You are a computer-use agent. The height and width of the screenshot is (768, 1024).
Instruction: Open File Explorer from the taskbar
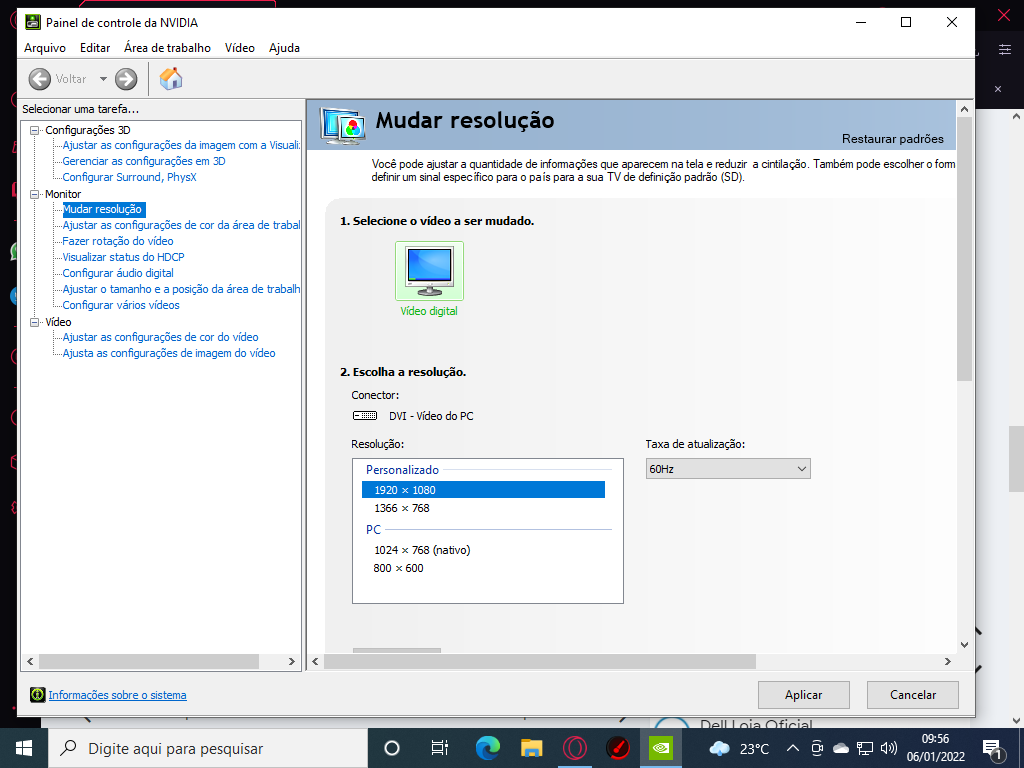(532, 748)
